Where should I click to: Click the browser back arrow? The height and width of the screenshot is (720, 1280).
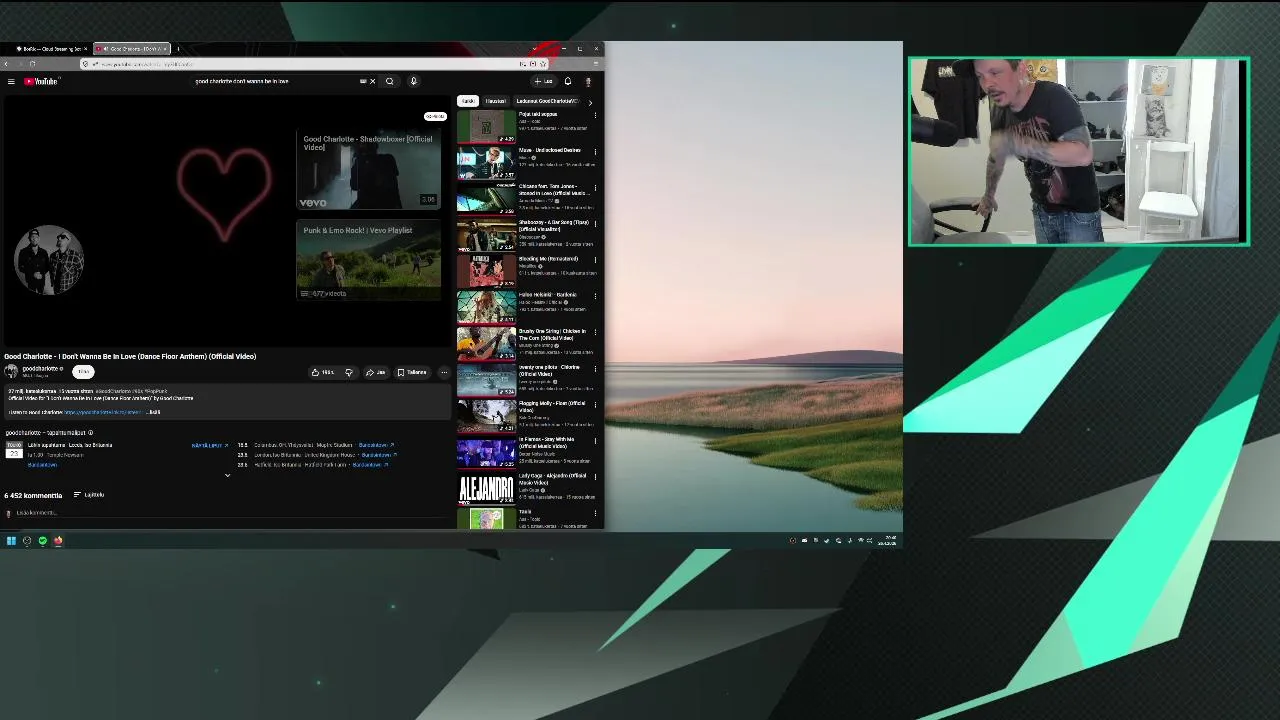click(x=6, y=64)
